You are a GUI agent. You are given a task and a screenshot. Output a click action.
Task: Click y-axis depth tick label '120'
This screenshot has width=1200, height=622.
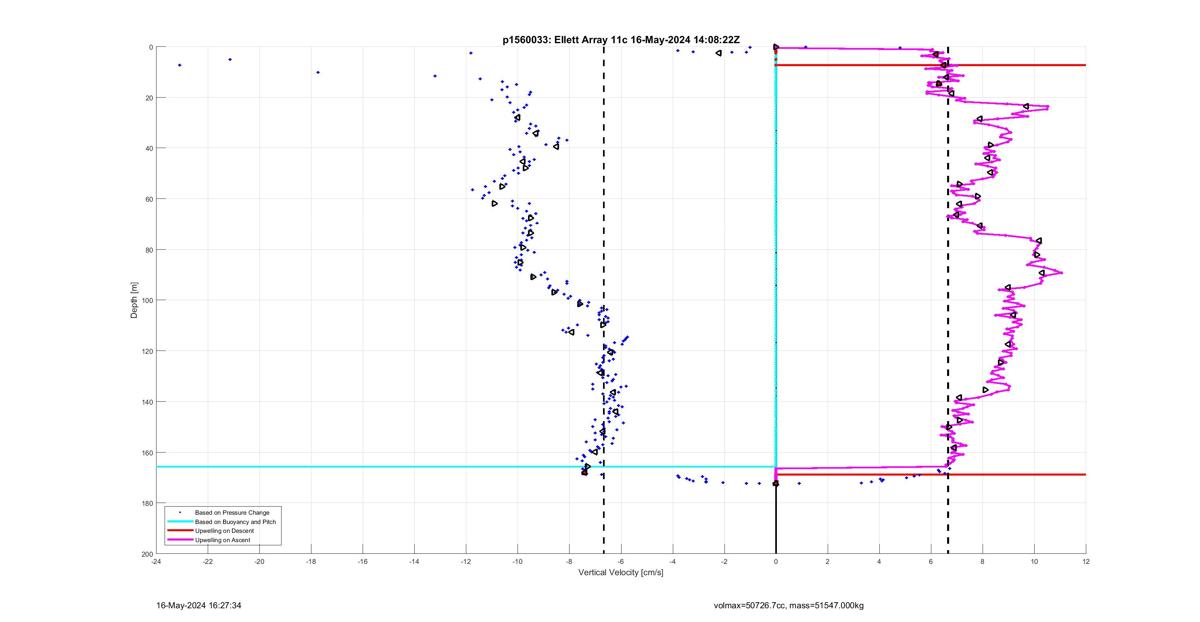click(146, 351)
